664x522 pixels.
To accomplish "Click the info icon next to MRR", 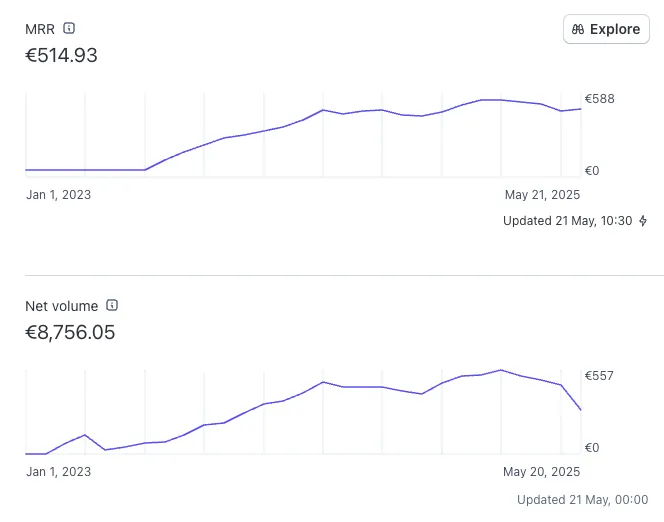I will tap(69, 28).
